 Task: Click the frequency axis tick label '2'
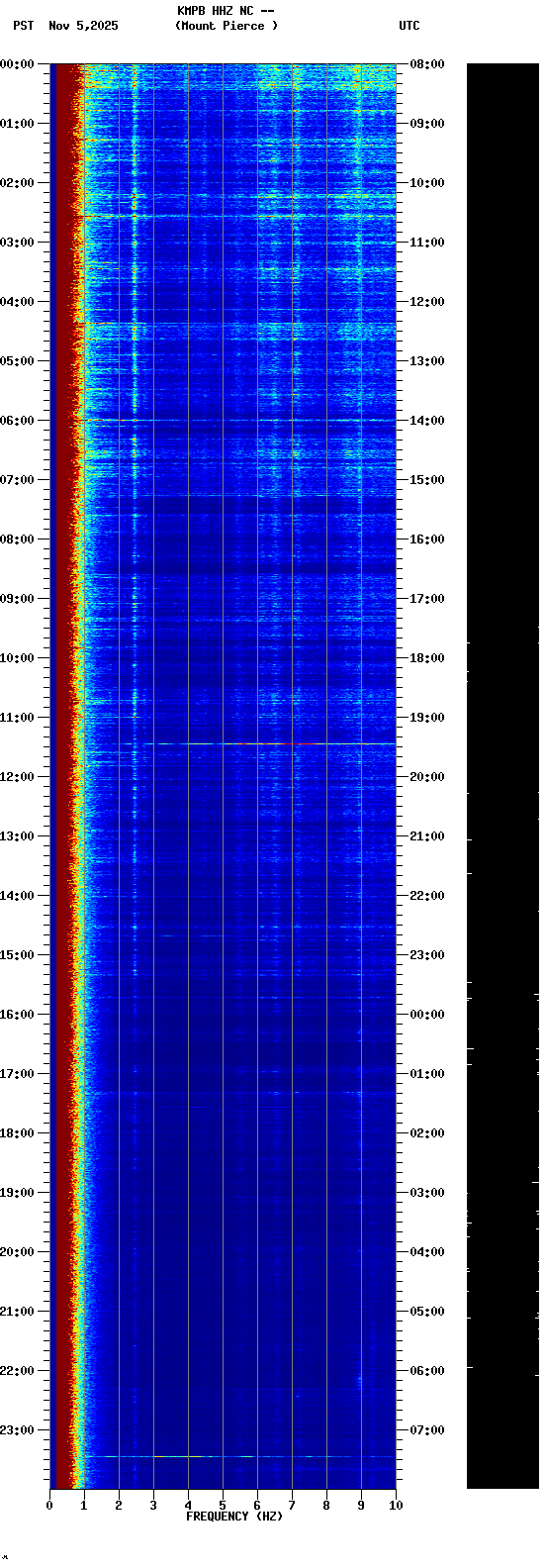(x=119, y=1506)
